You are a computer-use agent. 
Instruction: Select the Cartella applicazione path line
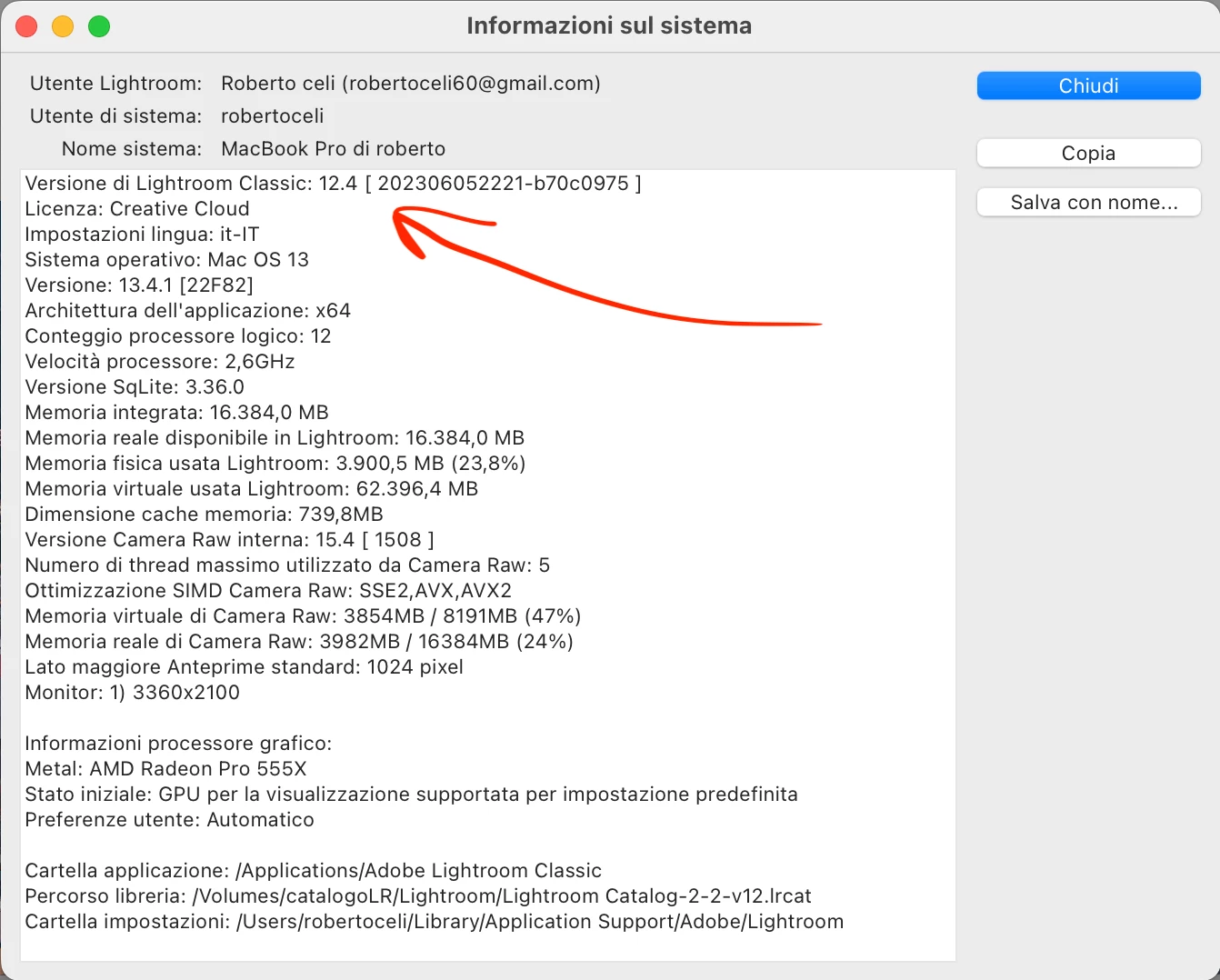pos(313,871)
